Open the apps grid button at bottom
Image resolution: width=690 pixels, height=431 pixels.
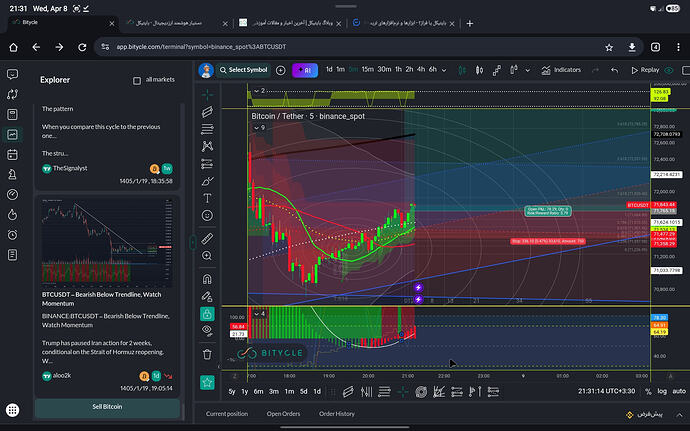[x=12, y=410]
